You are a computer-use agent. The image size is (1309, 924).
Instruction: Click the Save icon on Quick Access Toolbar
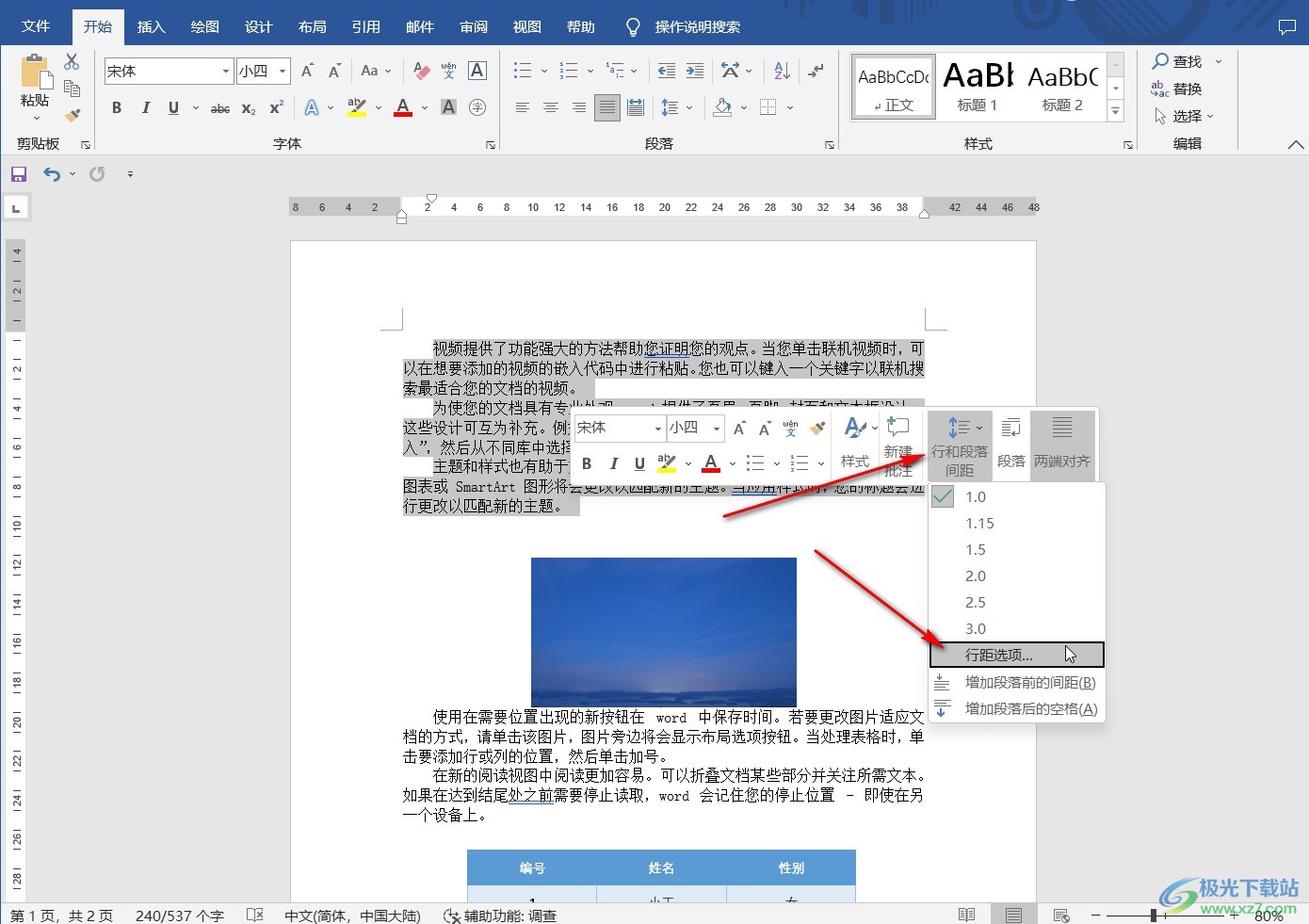[x=17, y=173]
